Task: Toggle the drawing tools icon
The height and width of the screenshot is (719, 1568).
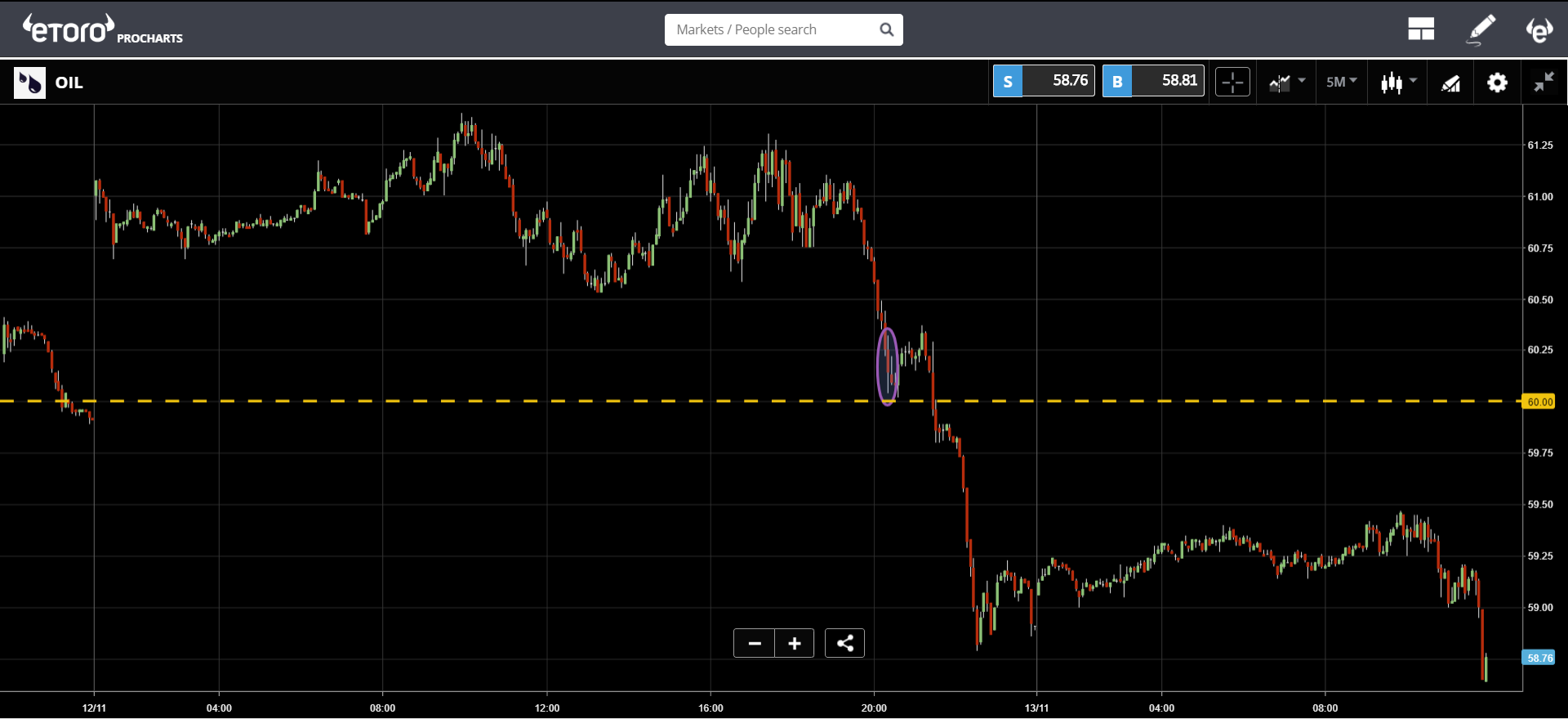Action: [x=1450, y=83]
